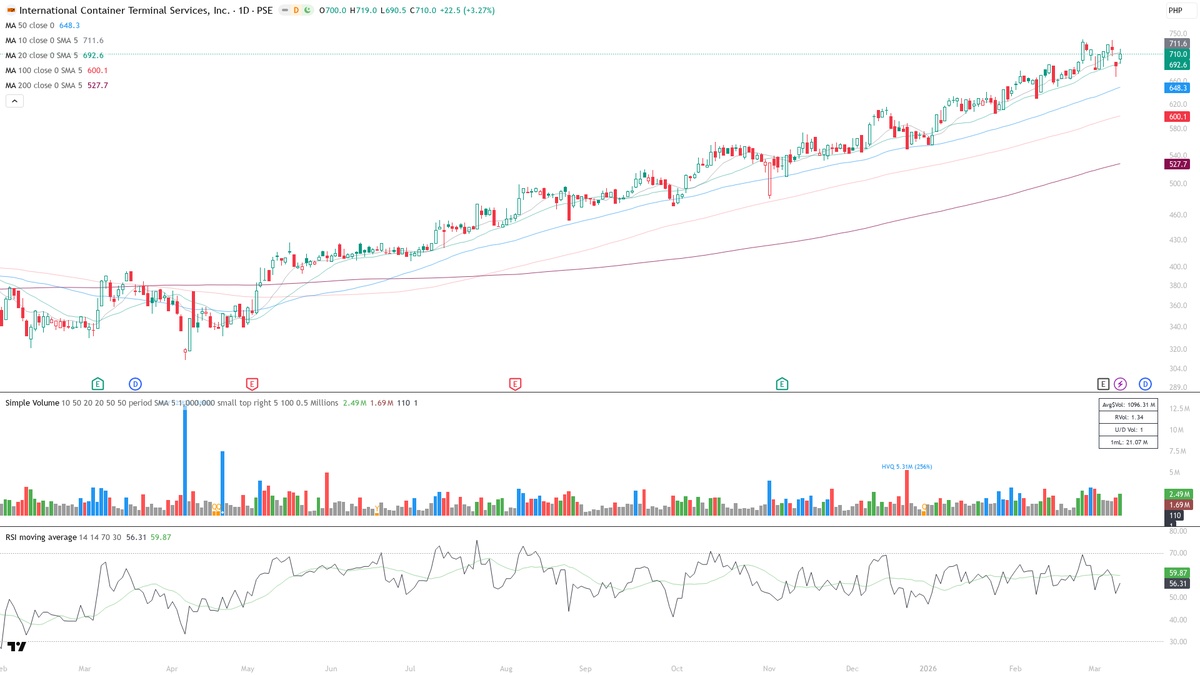Click the green E earnings marker in early November

pos(781,384)
